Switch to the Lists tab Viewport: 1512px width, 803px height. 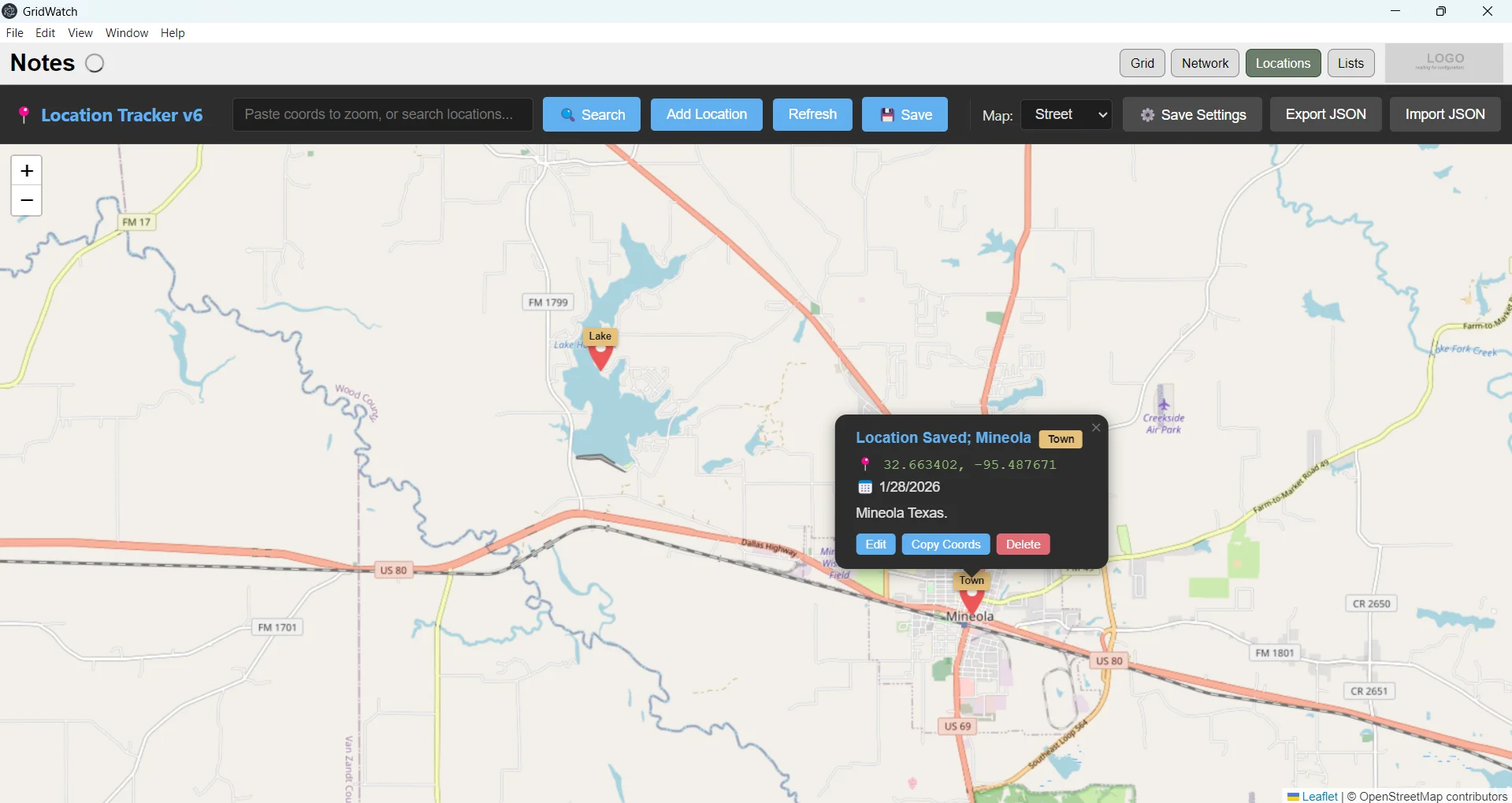click(1350, 63)
